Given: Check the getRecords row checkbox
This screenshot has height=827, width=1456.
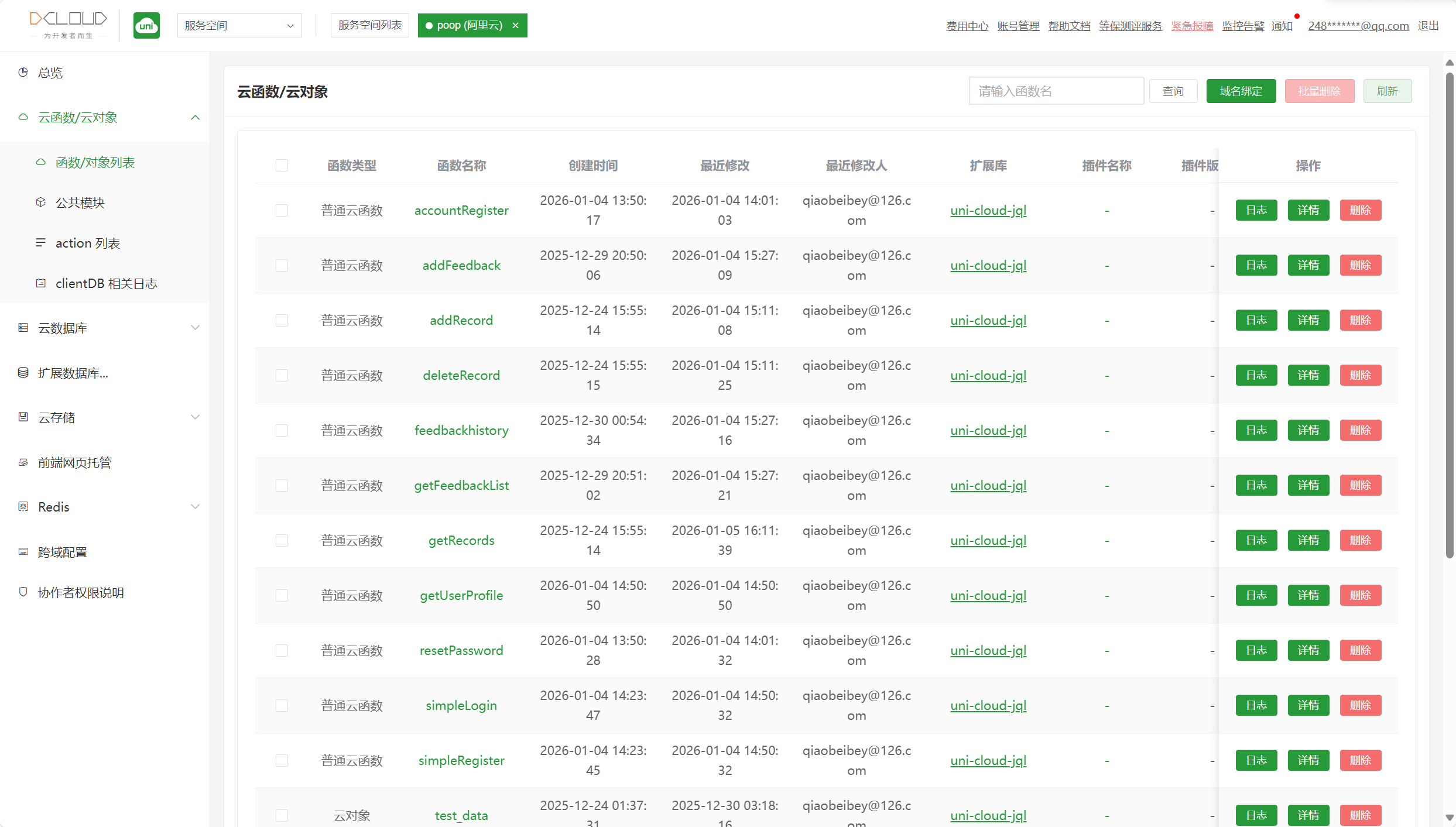Looking at the screenshot, I should coord(282,540).
